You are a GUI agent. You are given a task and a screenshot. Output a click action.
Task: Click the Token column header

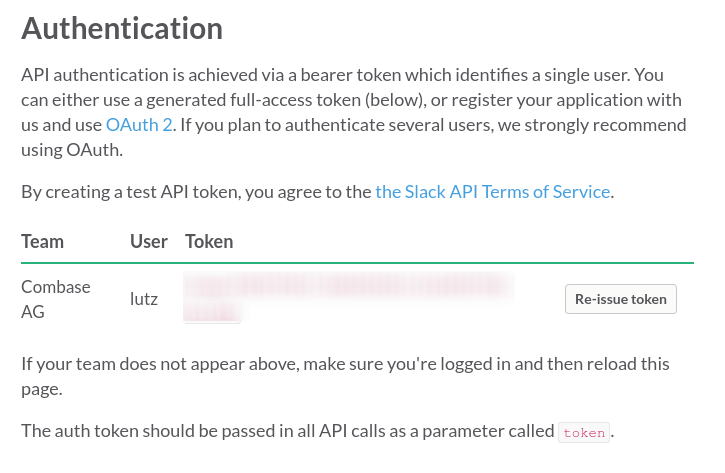tap(209, 241)
